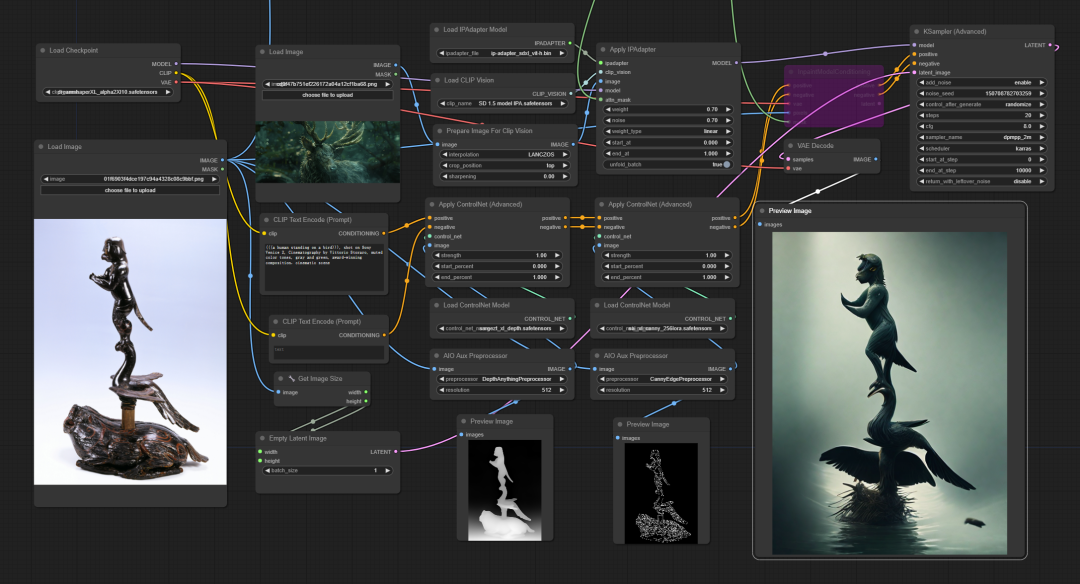This screenshot has height=584, width=1080.
Task: Adjust the weight 0.70 field in Apply IPAdapter
Action: pyautogui.click(x=668, y=110)
